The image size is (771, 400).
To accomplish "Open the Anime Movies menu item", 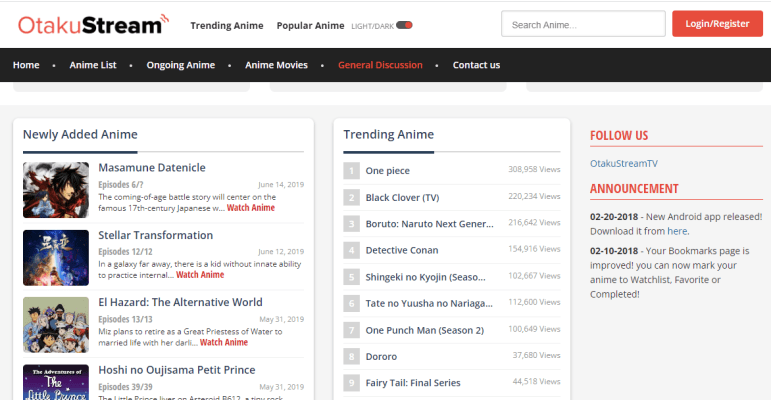I will click(x=277, y=65).
